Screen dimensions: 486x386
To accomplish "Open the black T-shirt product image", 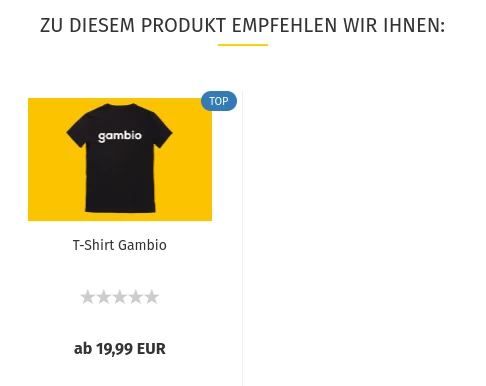I will click(x=120, y=159).
